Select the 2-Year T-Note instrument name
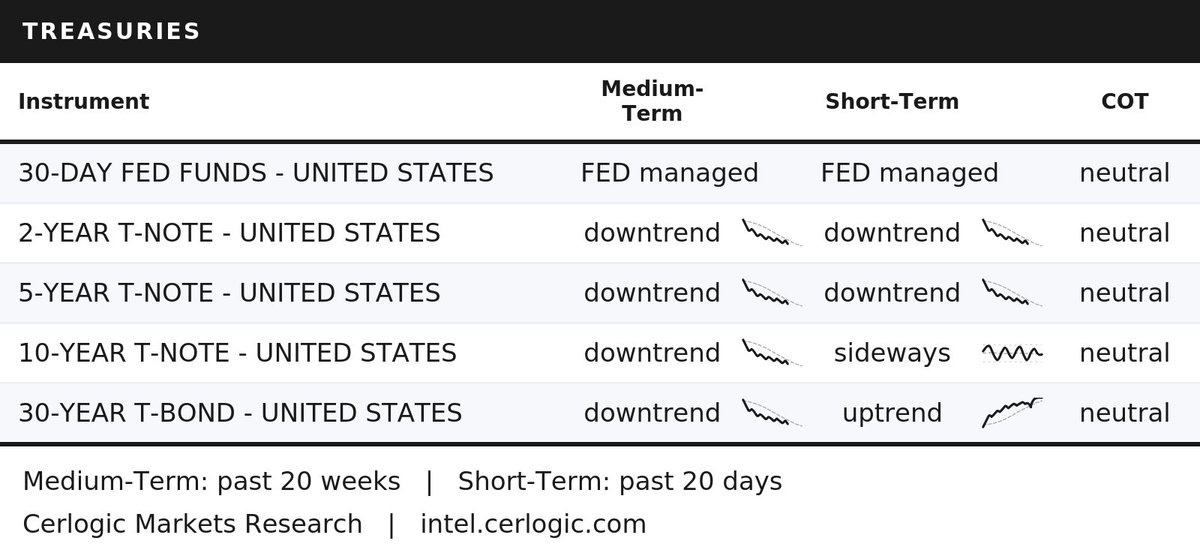Viewport: 1200px width, 559px height. coord(229,233)
